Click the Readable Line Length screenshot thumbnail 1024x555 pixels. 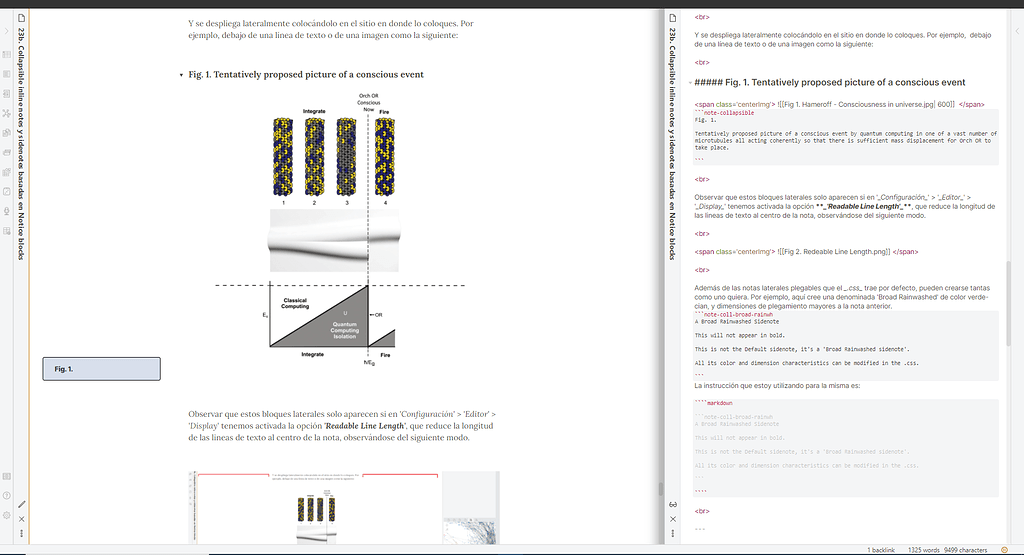pyautogui.click(x=344, y=507)
